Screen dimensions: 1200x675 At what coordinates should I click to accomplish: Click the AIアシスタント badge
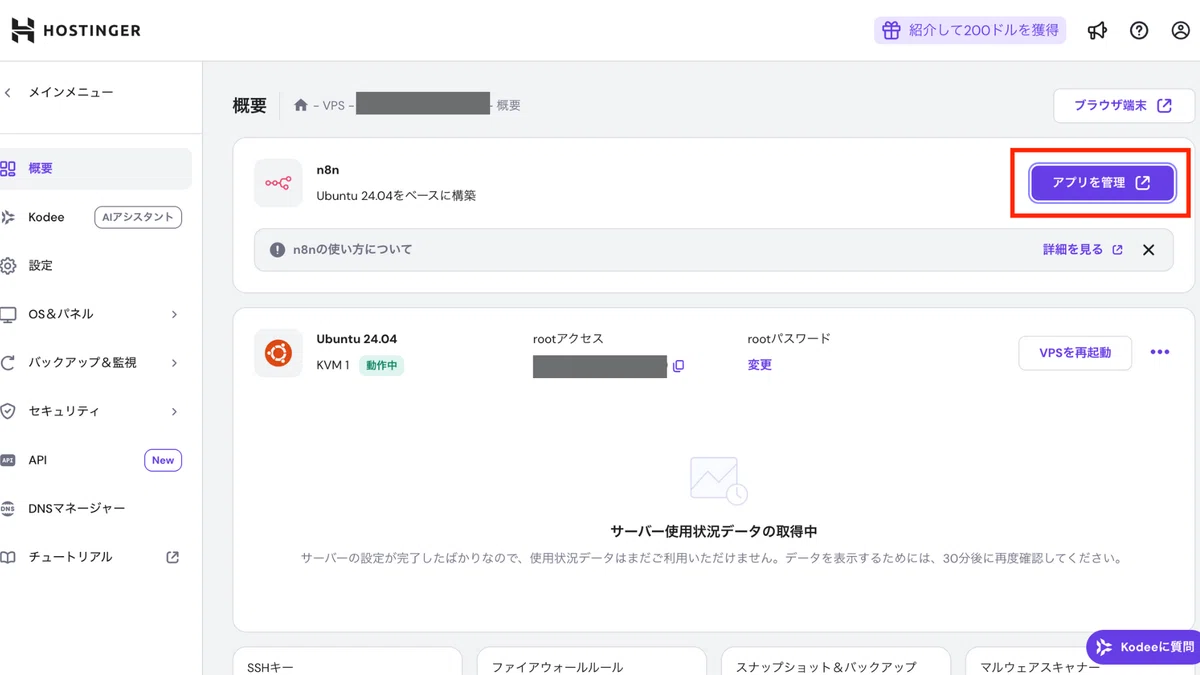138,217
